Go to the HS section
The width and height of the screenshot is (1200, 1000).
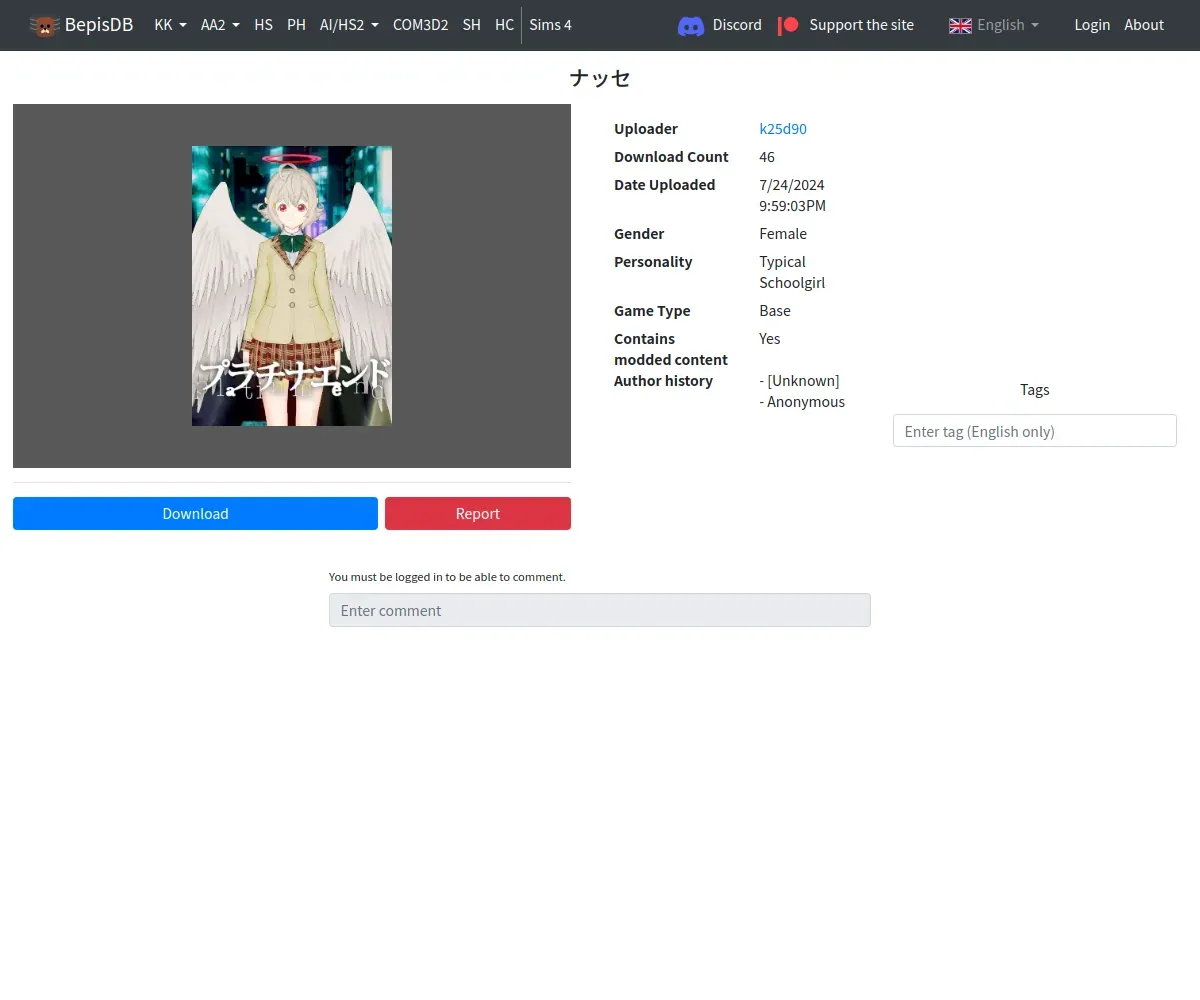click(x=263, y=25)
